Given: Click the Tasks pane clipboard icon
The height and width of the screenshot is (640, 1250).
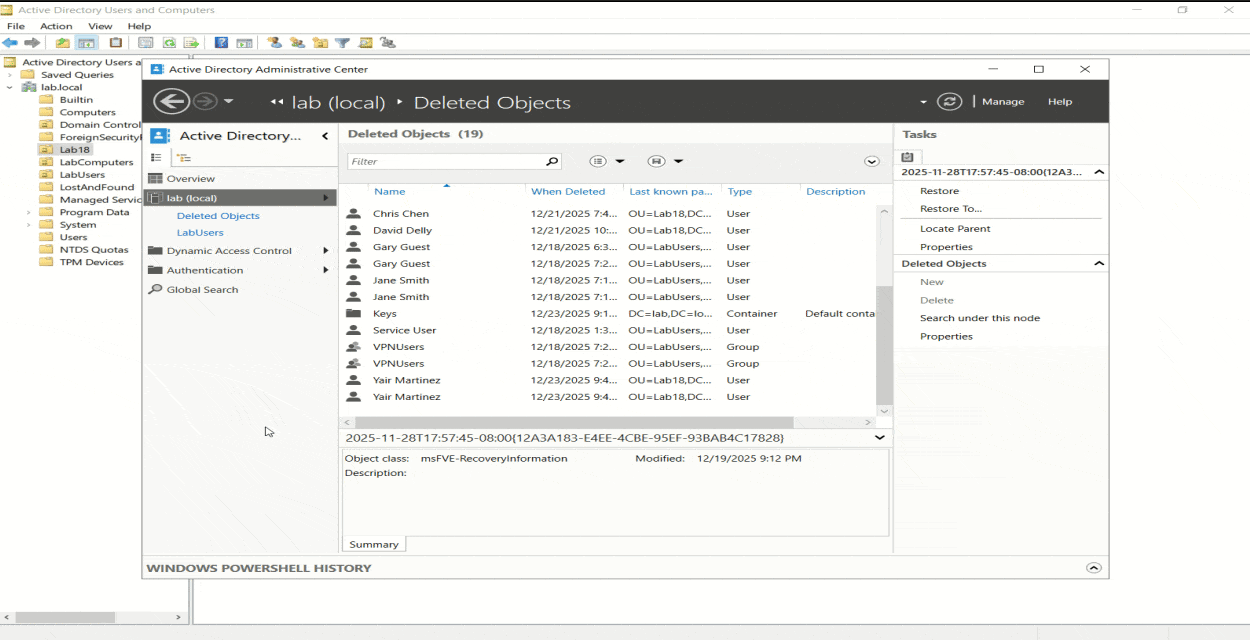Looking at the screenshot, I should click(907, 157).
